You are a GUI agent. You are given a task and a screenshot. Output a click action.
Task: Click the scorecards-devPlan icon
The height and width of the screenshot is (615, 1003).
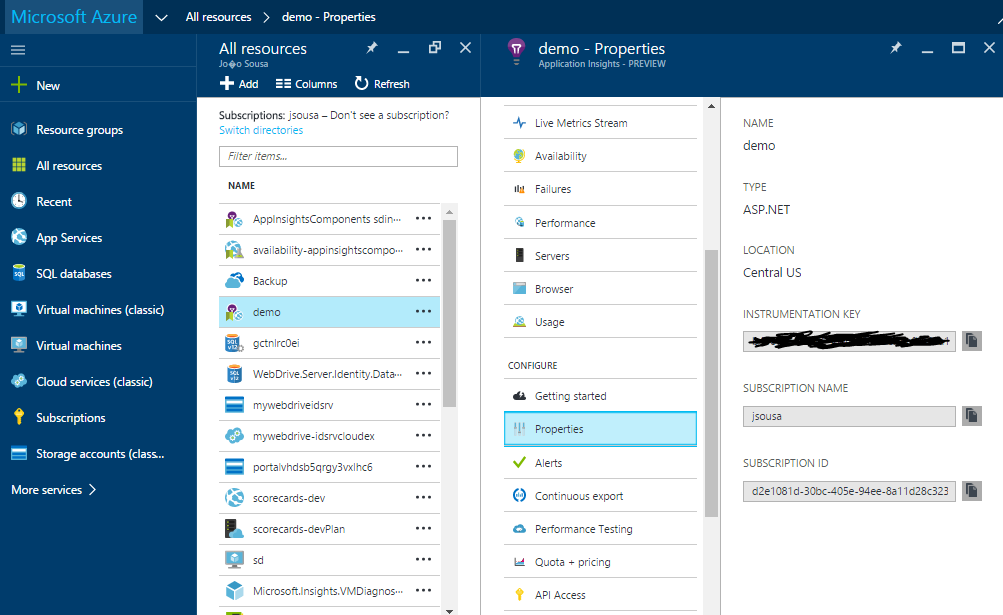235,529
